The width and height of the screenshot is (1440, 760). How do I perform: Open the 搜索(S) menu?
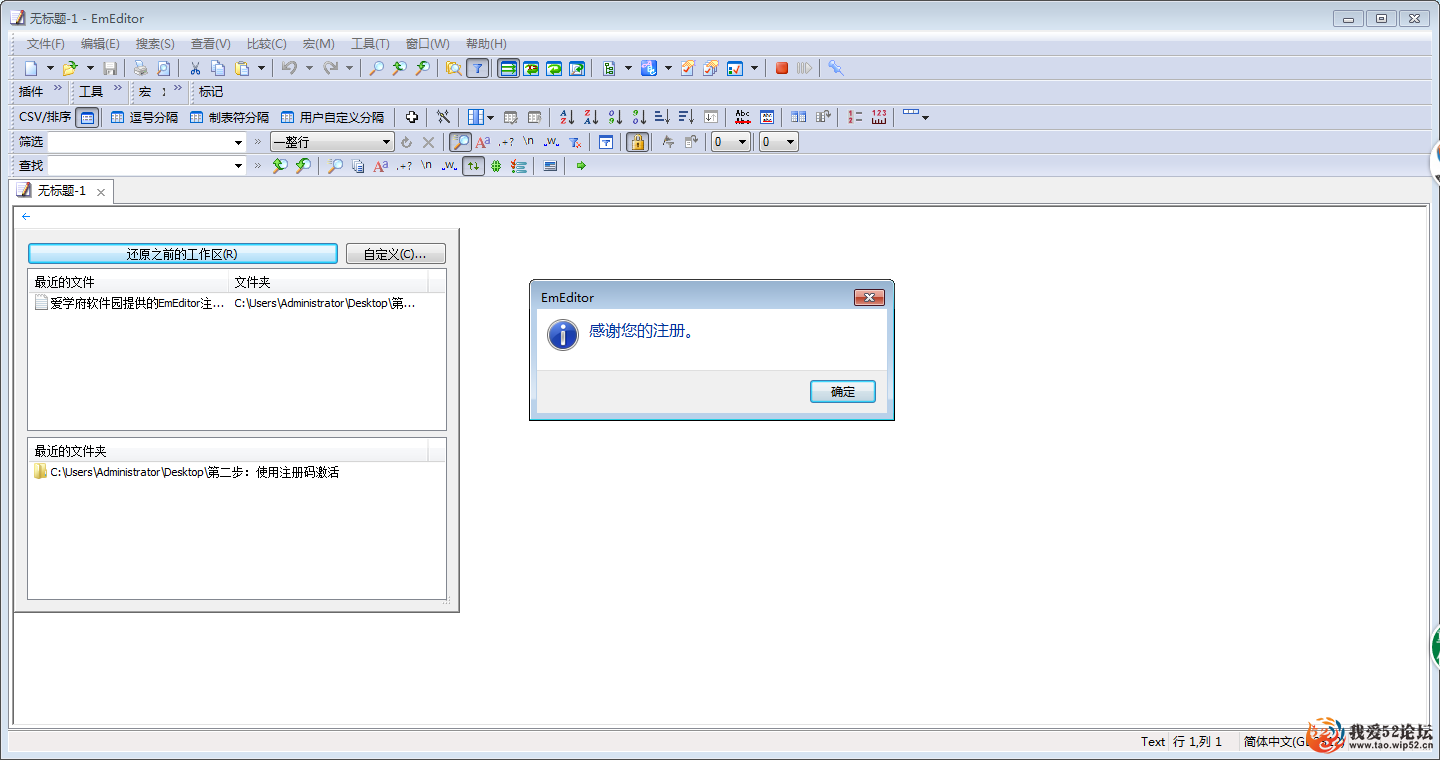coord(155,44)
